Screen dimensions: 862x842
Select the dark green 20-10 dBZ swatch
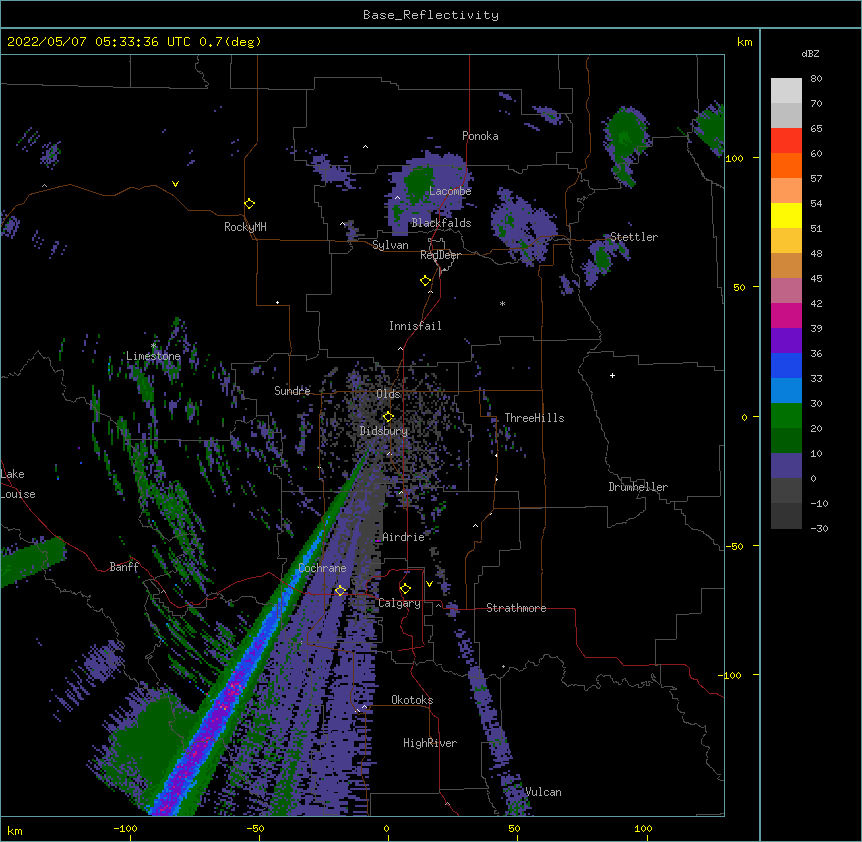pyautogui.click(x=786, y=441)
